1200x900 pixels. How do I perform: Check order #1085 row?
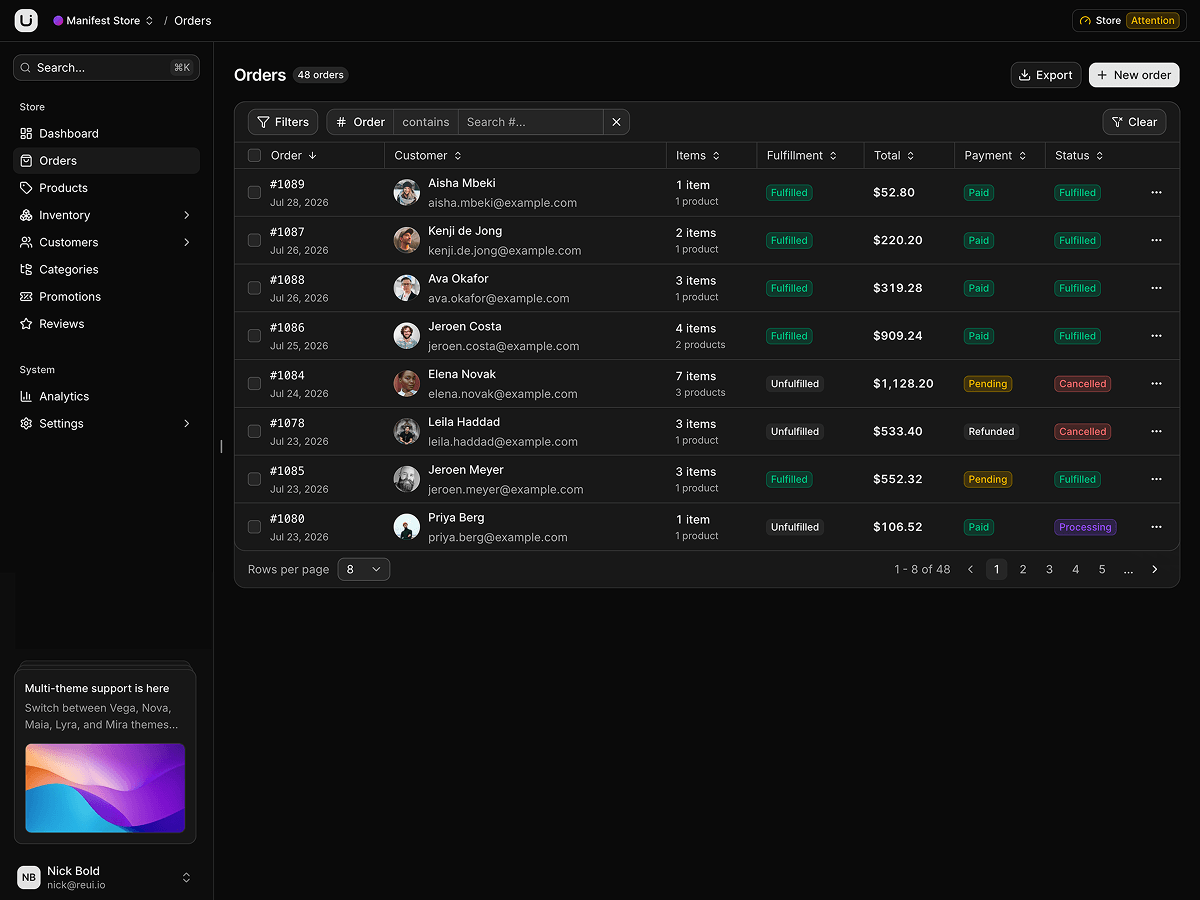coord(254,479)
